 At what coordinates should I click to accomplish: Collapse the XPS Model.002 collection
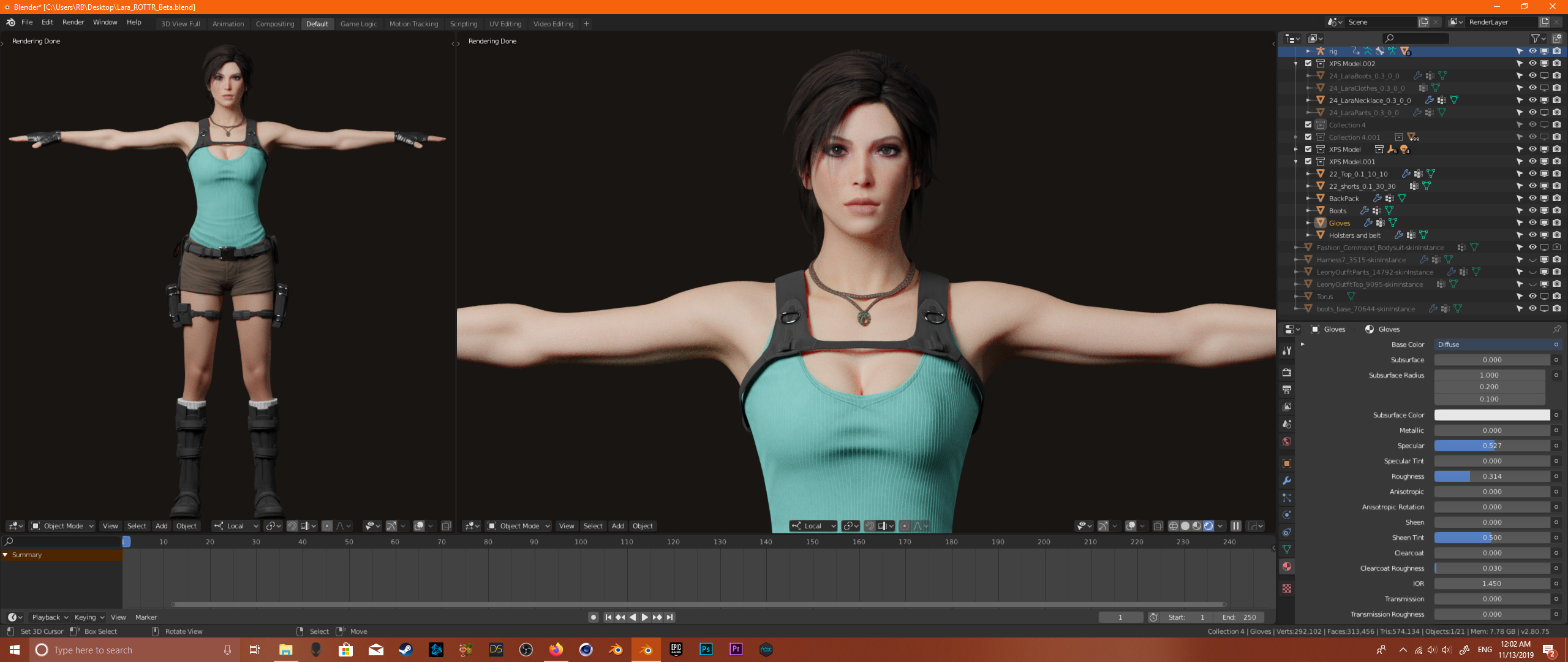(1296, 64)
